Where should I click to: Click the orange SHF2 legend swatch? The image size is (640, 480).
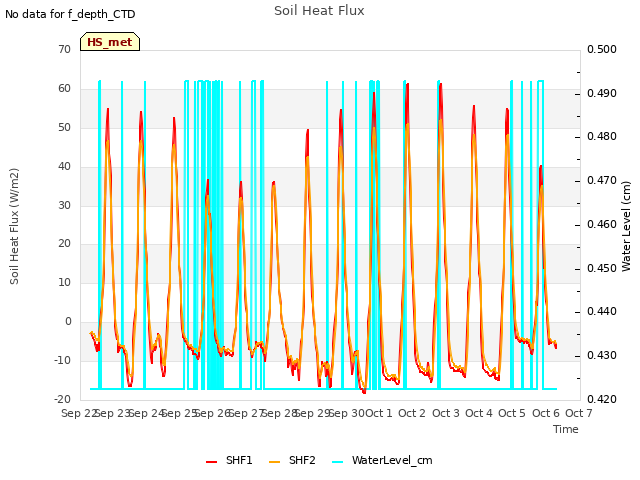click(x=275, y=462)
